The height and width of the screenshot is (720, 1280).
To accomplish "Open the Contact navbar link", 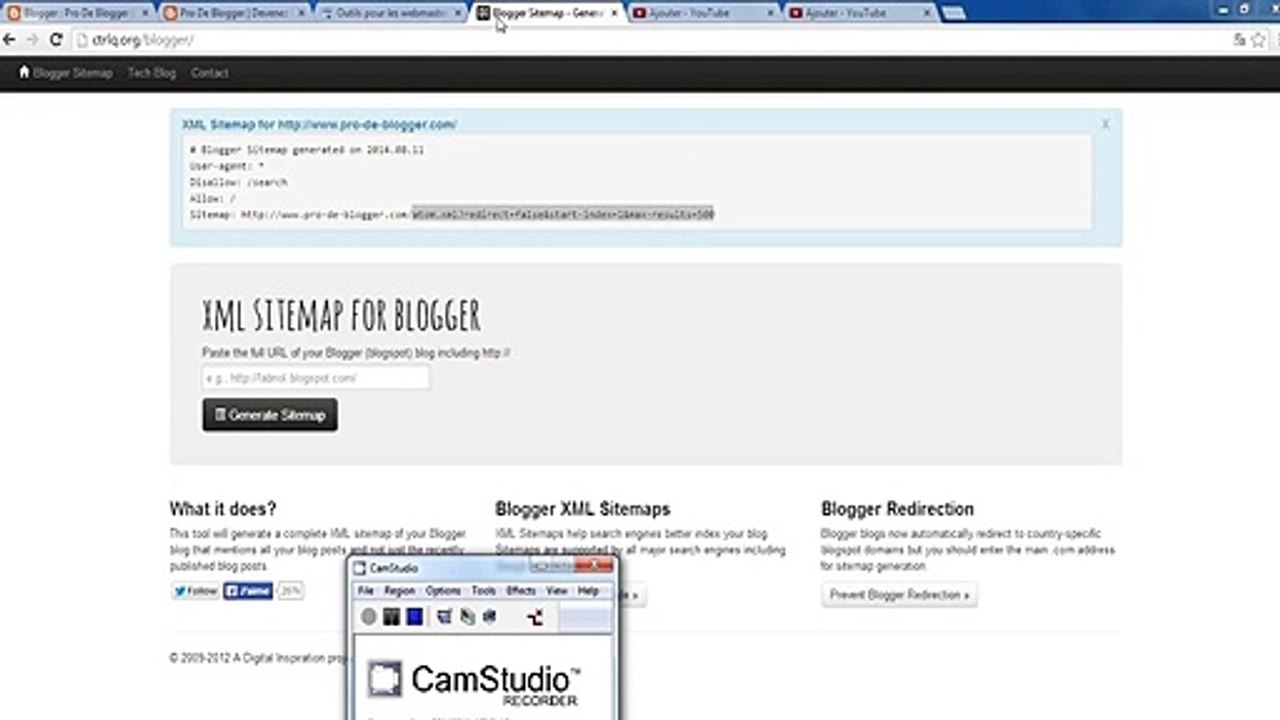I will [x=210, y=73].
